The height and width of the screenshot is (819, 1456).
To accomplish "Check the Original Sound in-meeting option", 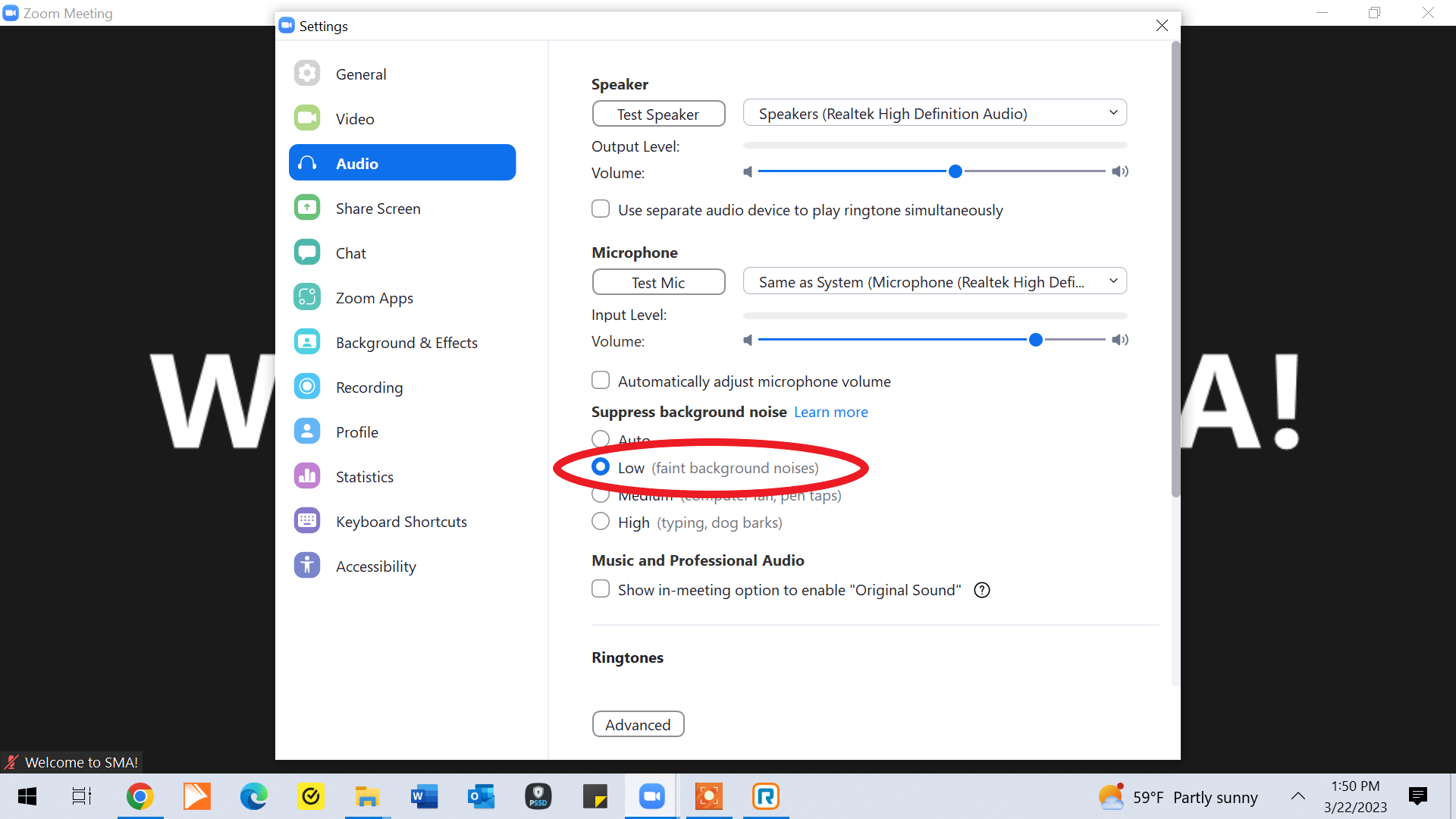I will click(601, 588).
